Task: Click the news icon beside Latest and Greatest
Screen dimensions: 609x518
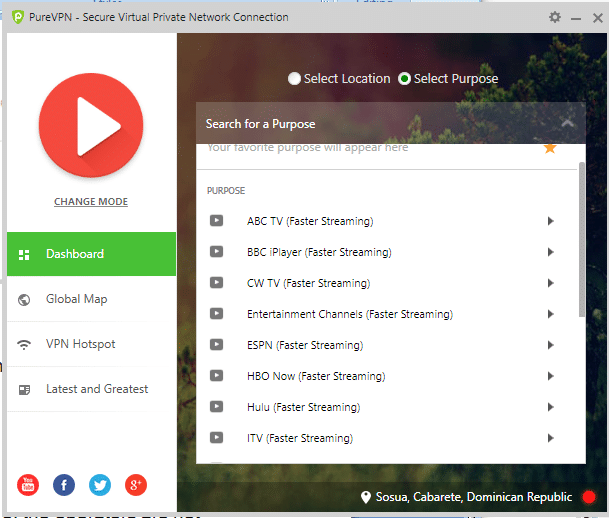Action: (x=24, y=390)
